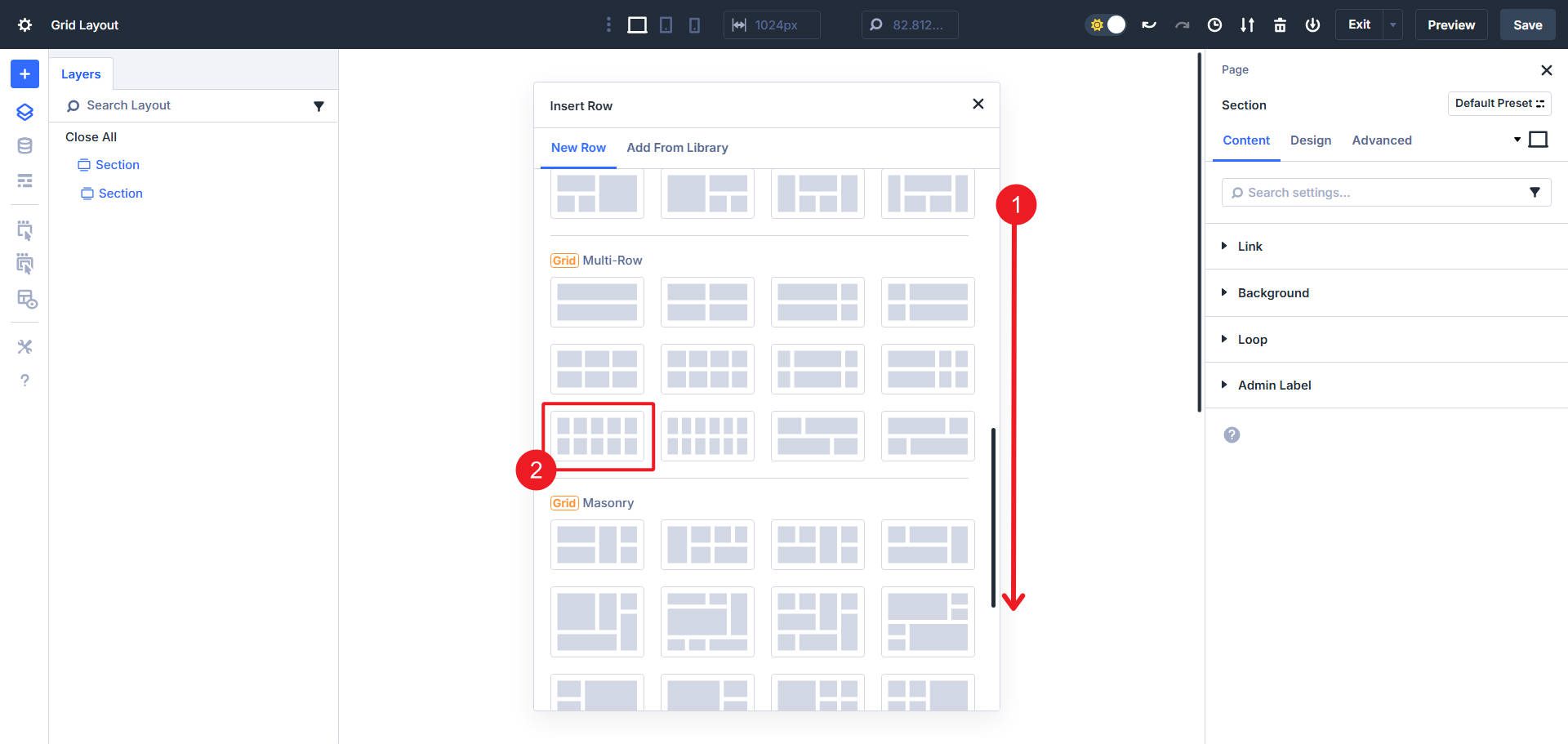Expand the Loop settings group
The image size is (1568, 744).
1253,339
